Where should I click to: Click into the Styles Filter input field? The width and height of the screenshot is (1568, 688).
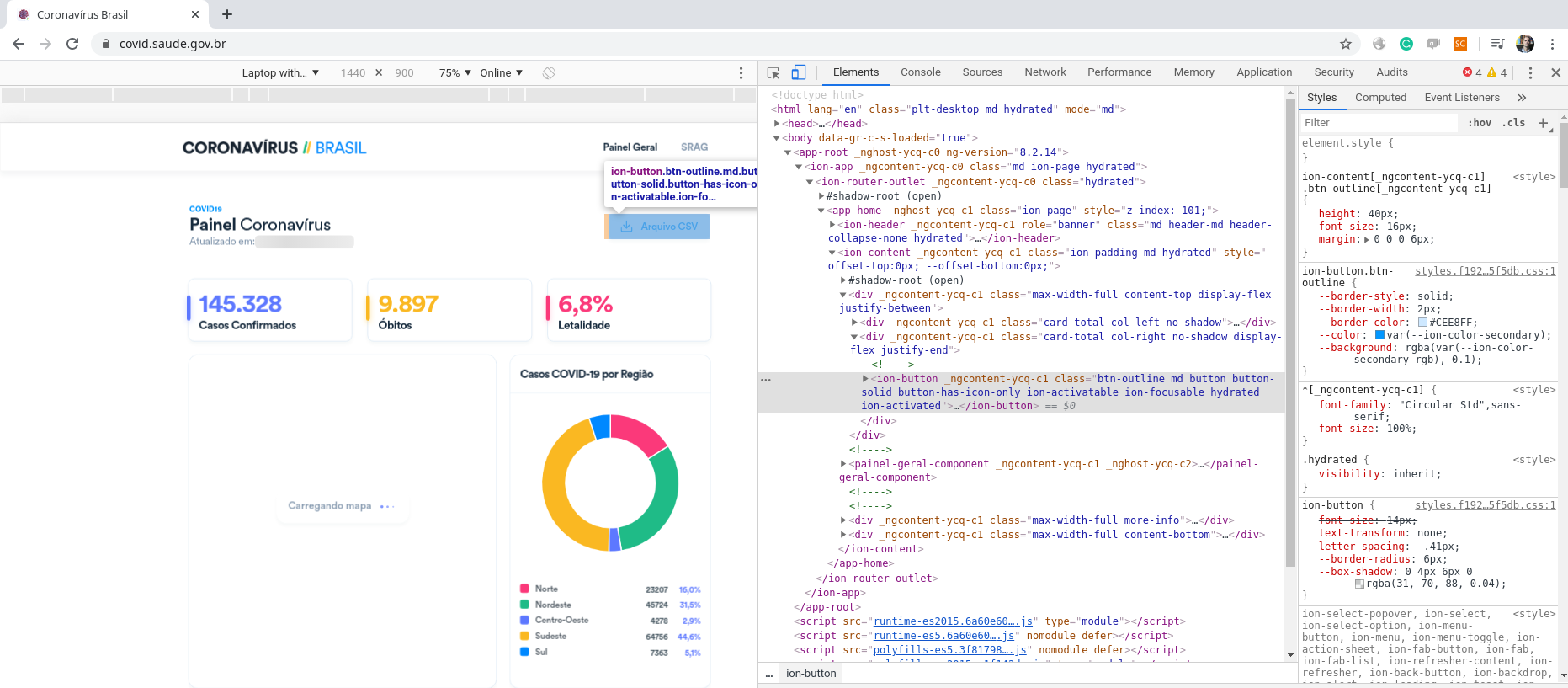click(1377, 123)
